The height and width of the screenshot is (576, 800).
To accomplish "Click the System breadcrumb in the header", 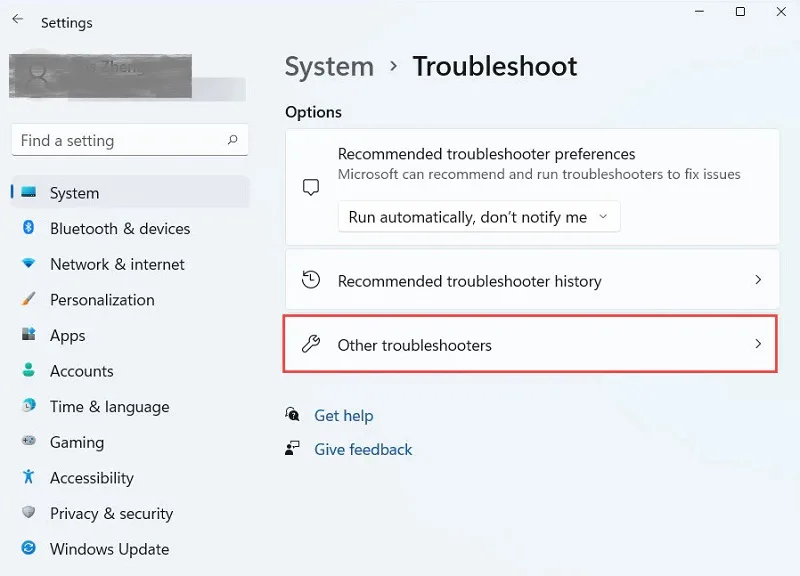I will 329,66.
